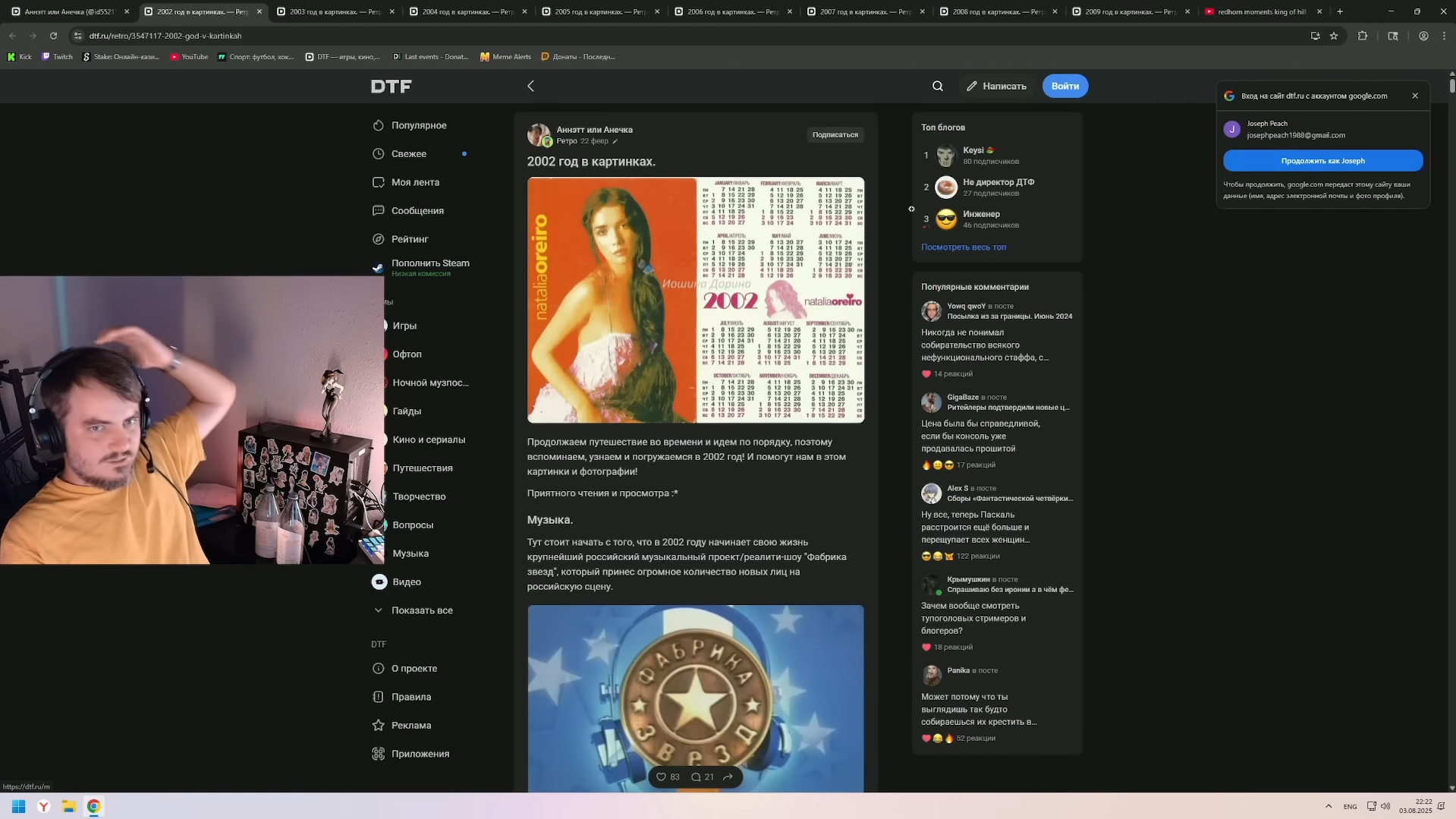Open File Explorer from taskbar

(68, 807)
